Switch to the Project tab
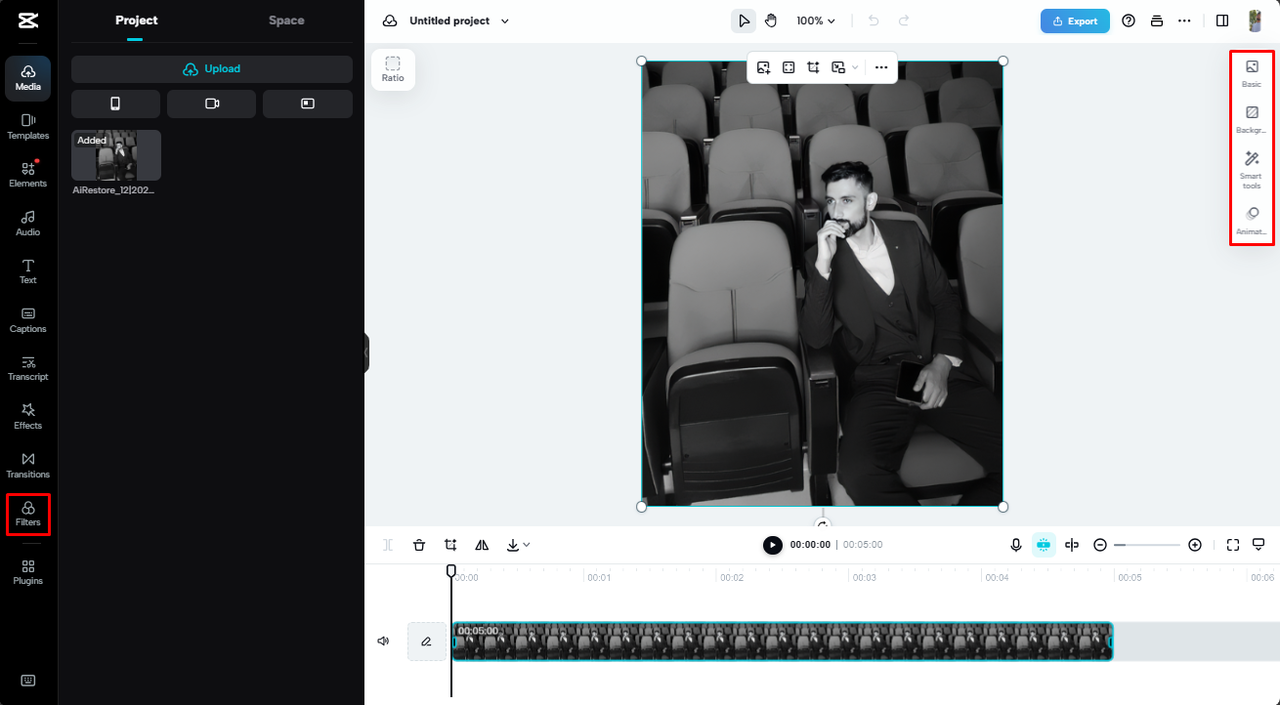The image size is (1280, 705). 136,20
